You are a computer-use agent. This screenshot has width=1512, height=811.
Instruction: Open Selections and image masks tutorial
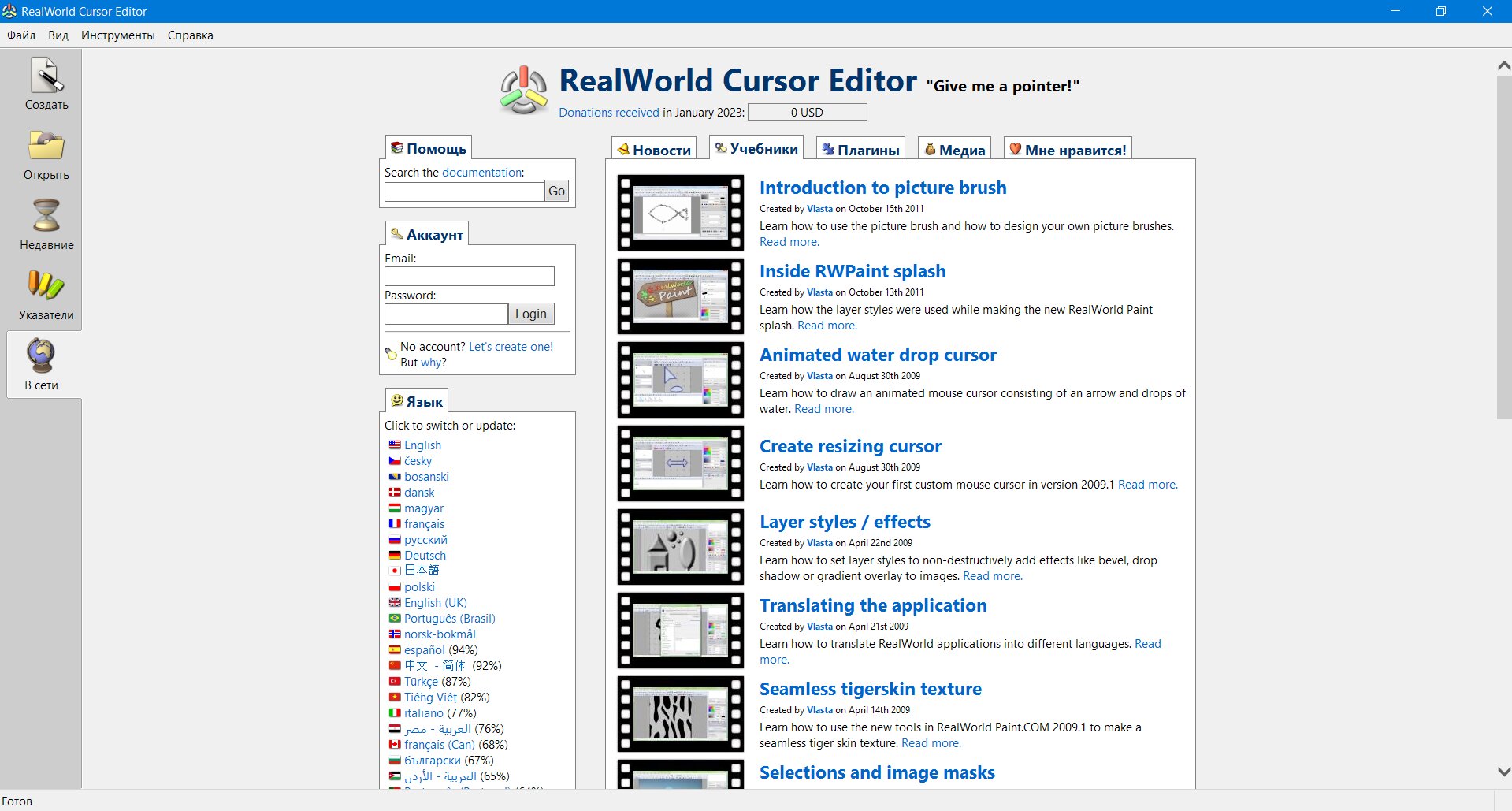pos(877,772)
